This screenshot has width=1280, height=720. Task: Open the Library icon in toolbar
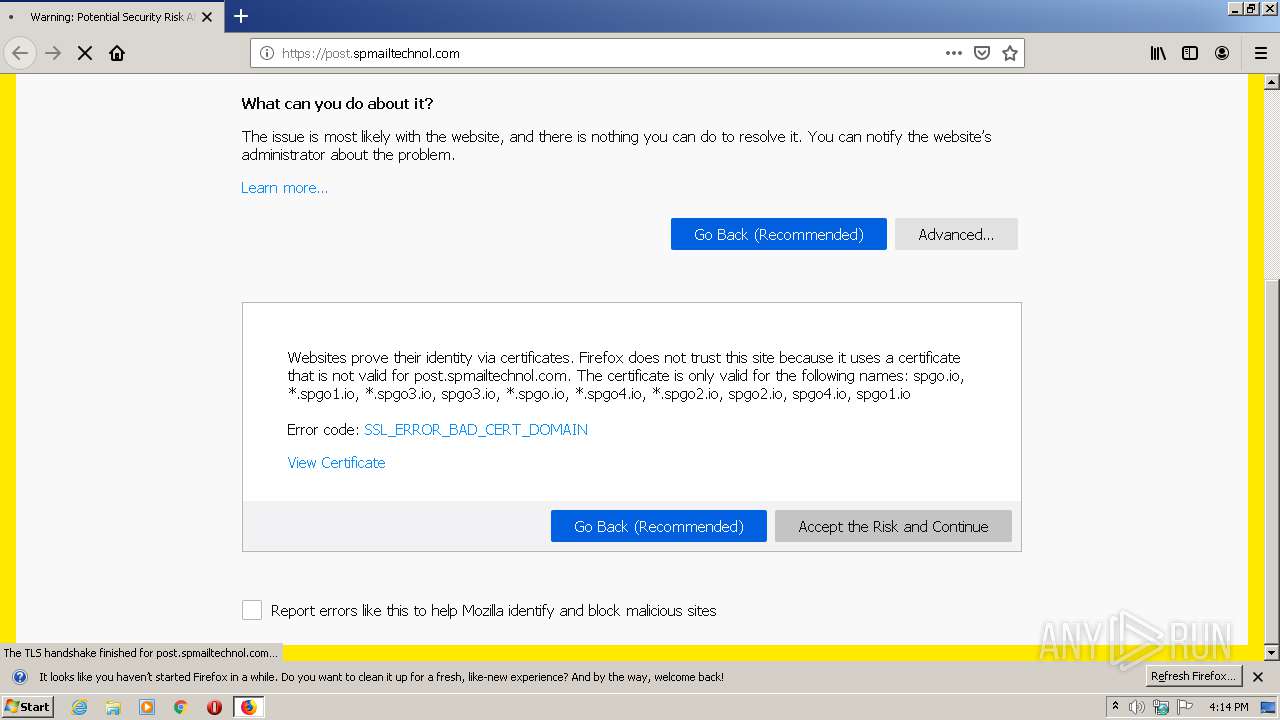pos(1158,53)
